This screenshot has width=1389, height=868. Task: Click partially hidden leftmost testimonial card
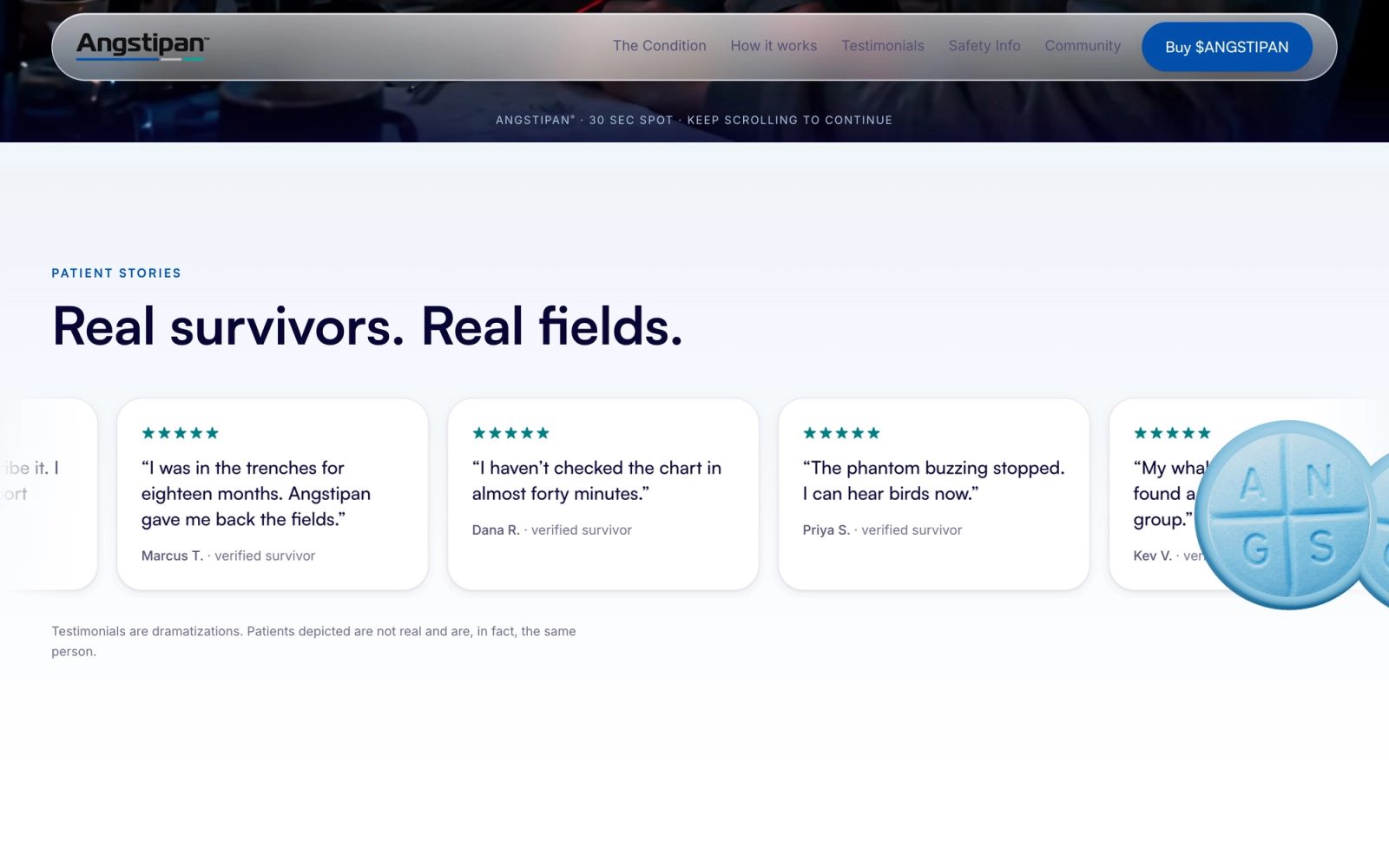tap(48, 495)
